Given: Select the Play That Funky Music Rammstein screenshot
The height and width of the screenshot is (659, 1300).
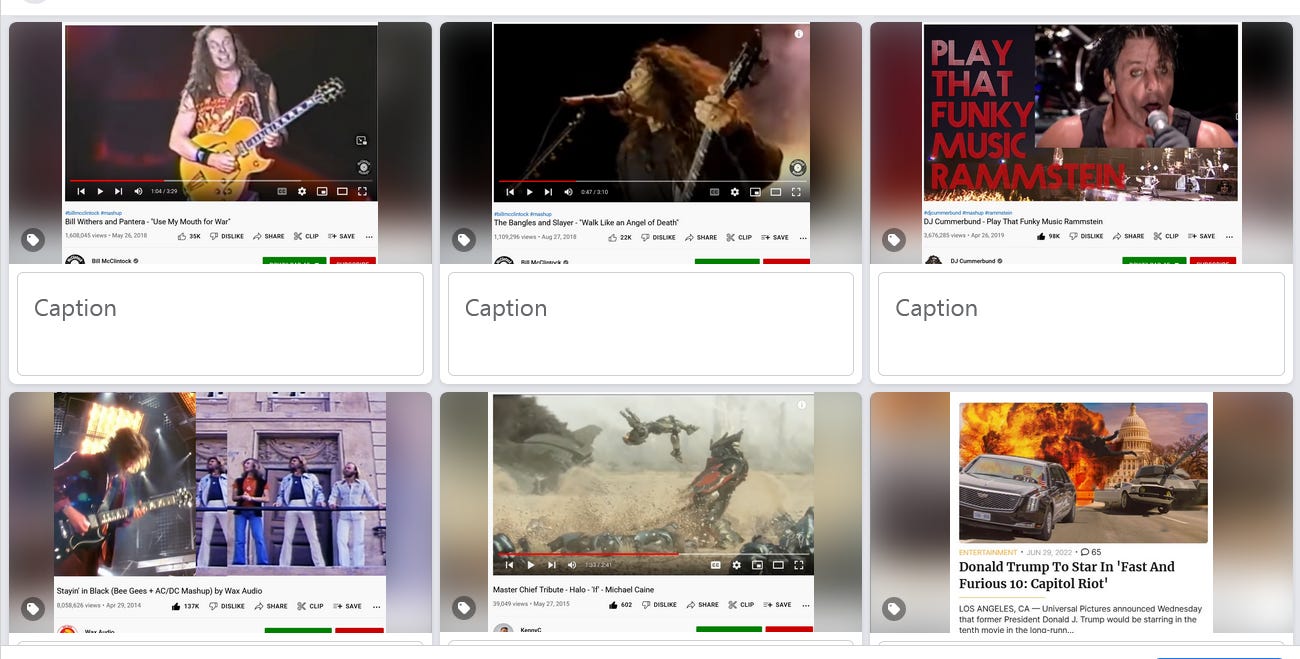Looking at the screenshot, I should pyautogui.click(x=1081, y=143).
